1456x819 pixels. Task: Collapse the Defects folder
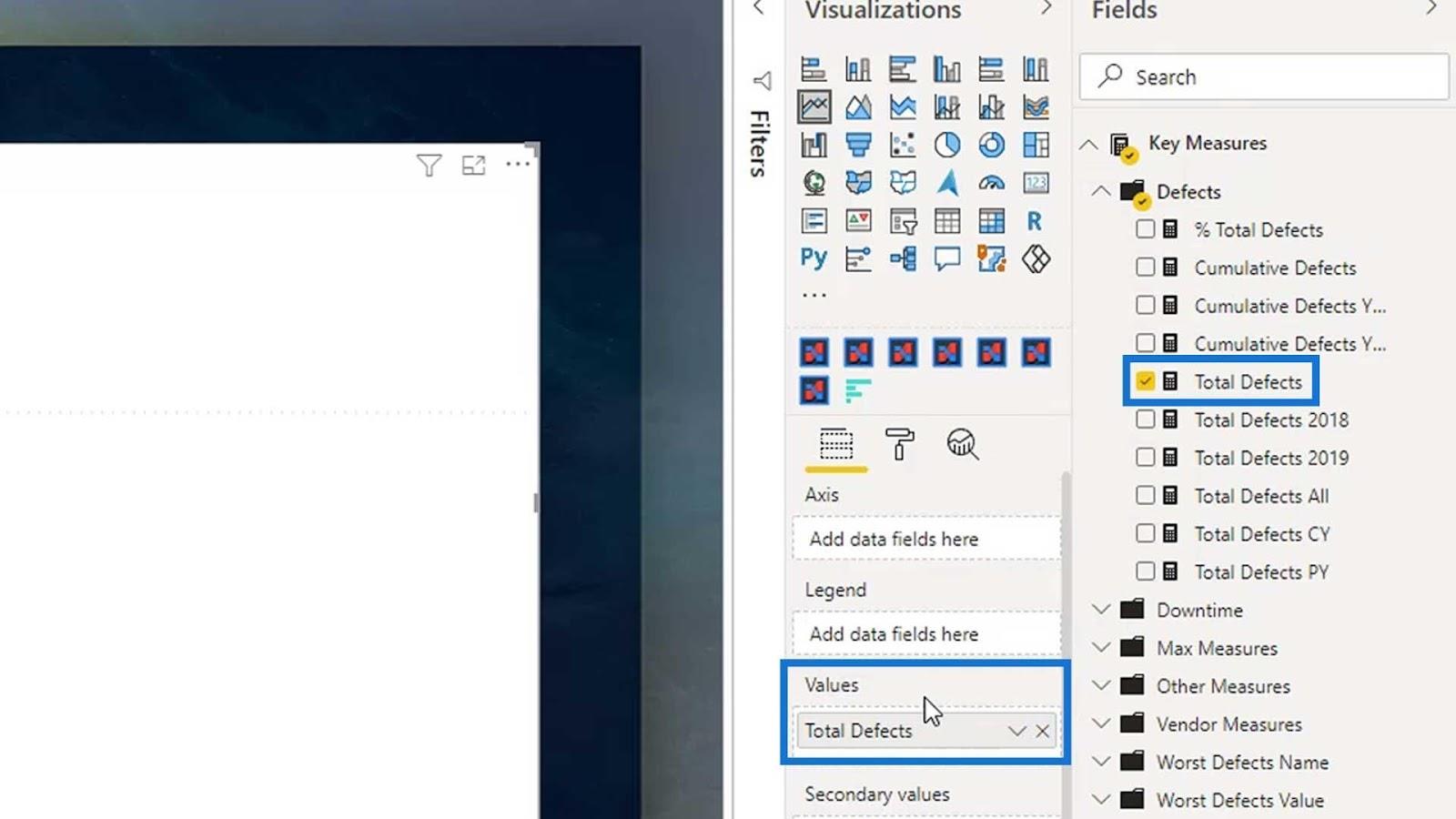tap(1101, 191)
